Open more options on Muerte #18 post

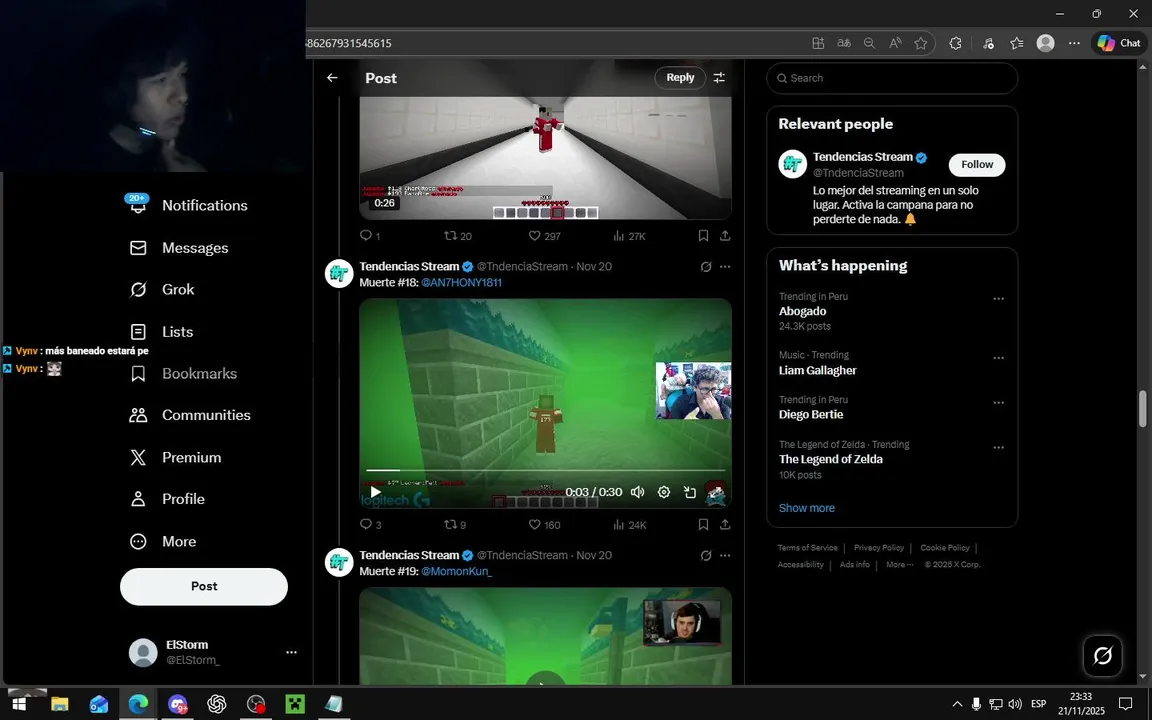click(725, 267)
